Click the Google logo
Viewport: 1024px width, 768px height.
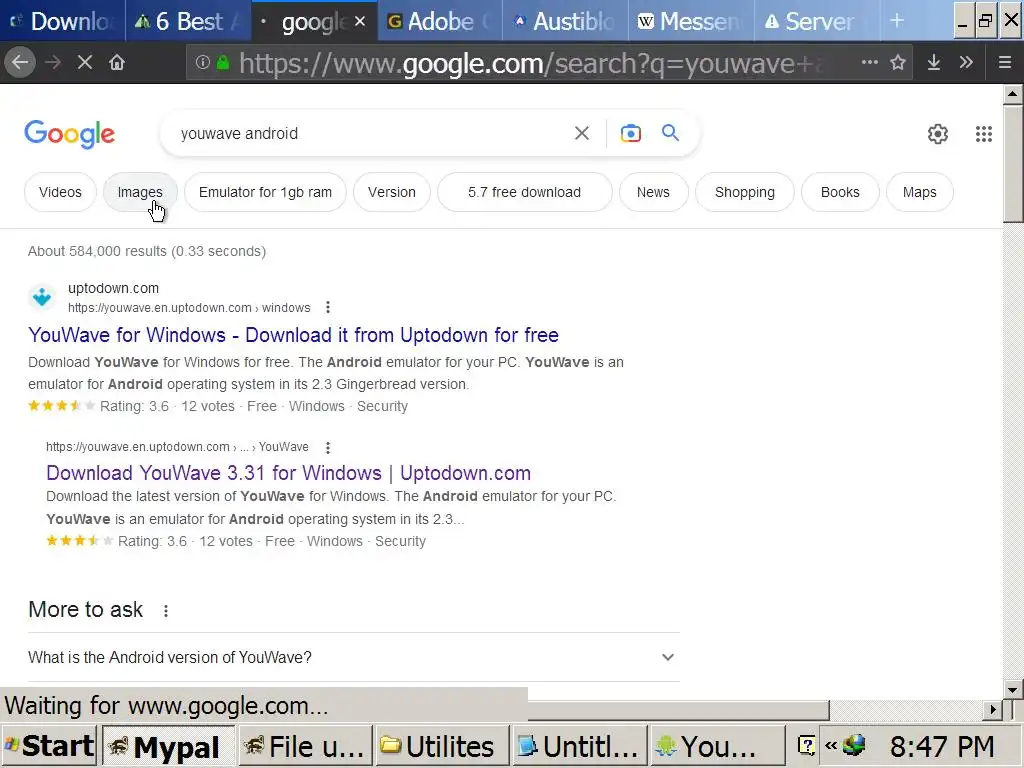tap(69, 134)
